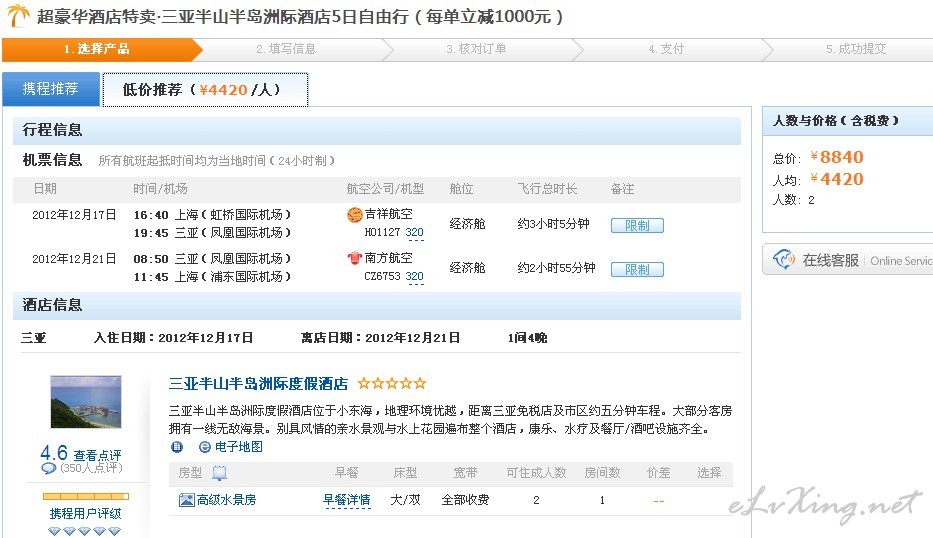The image size is (933, 538).
Task: Click the hotel aerial photo thumbnail
Action: [86, 402]
